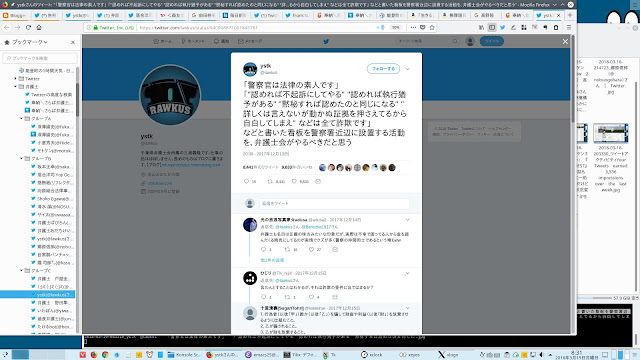Focus the bookmarks search field
This screenshot has height=360, width=640.
point(40,58)
